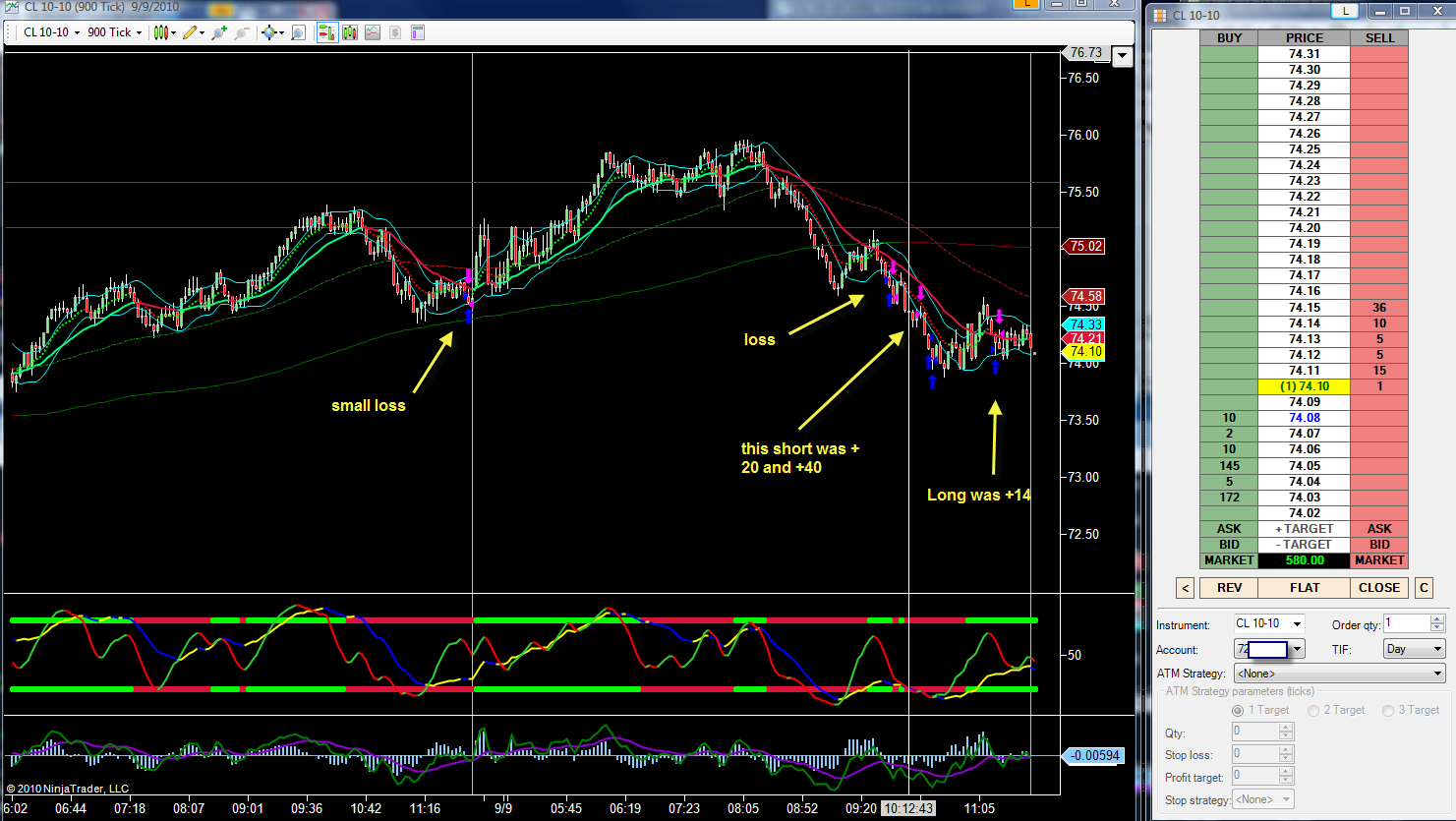1456x821 pixels.
Task: Open the ATM Strategy None dropdown
Action: (x=1339, y=674)
